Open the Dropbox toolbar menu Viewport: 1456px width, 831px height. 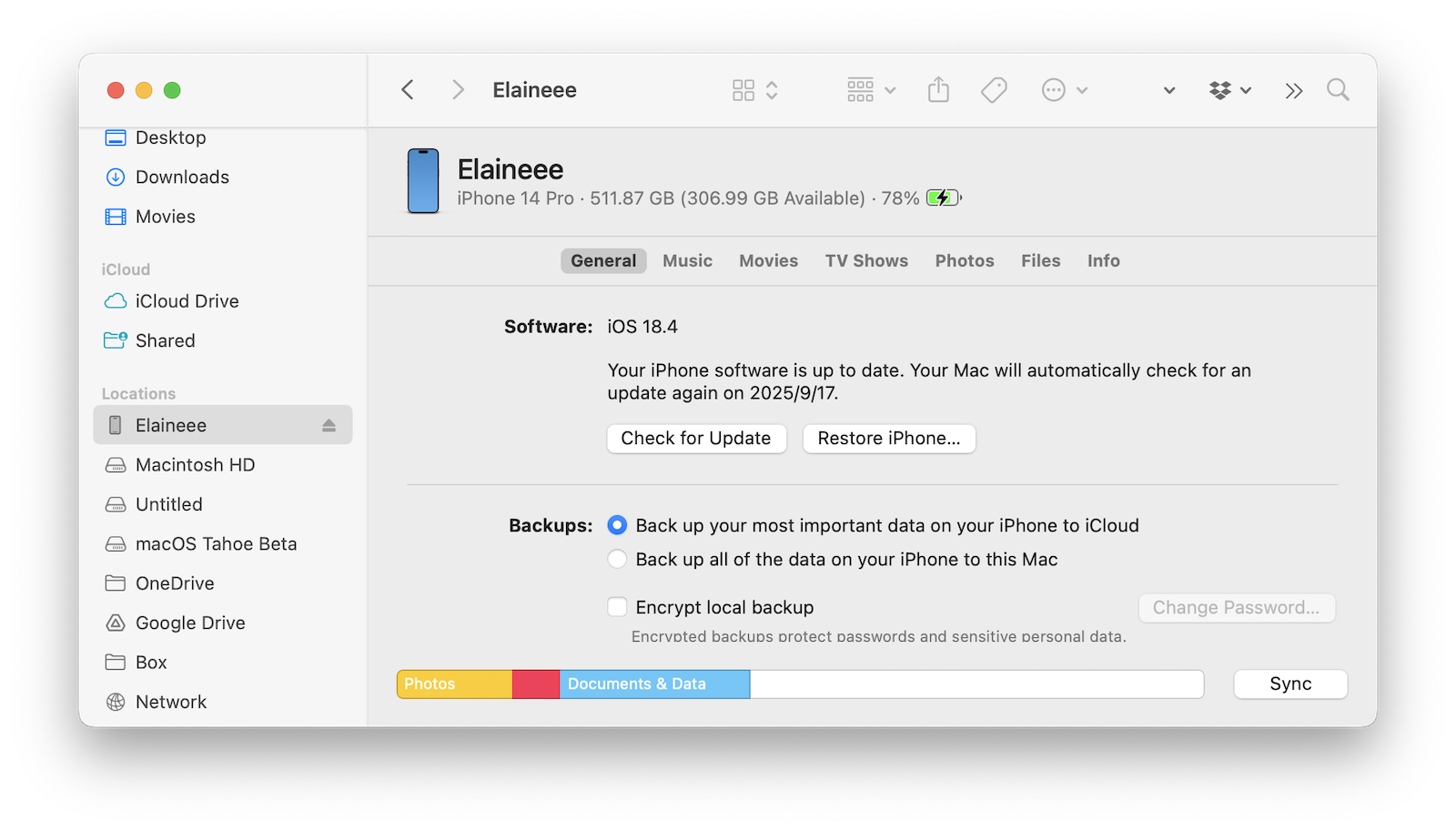point(1229,90)
